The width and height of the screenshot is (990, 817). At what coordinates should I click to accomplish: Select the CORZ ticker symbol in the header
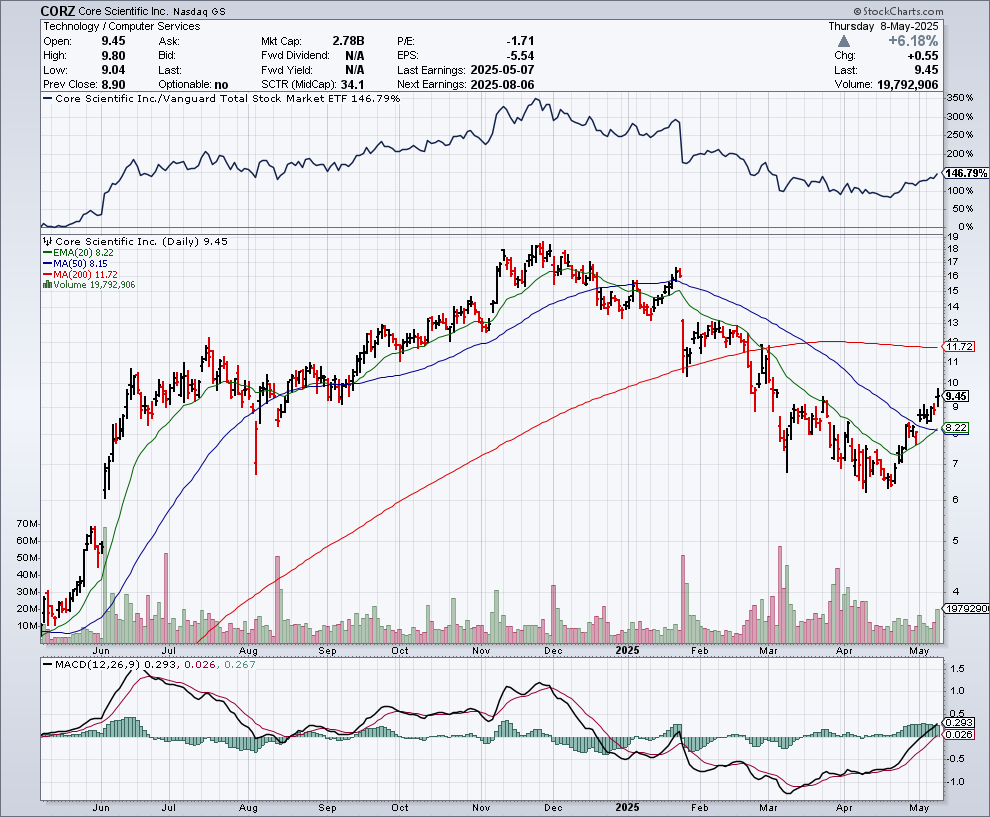pyautogui.click(x=58, y=11)
